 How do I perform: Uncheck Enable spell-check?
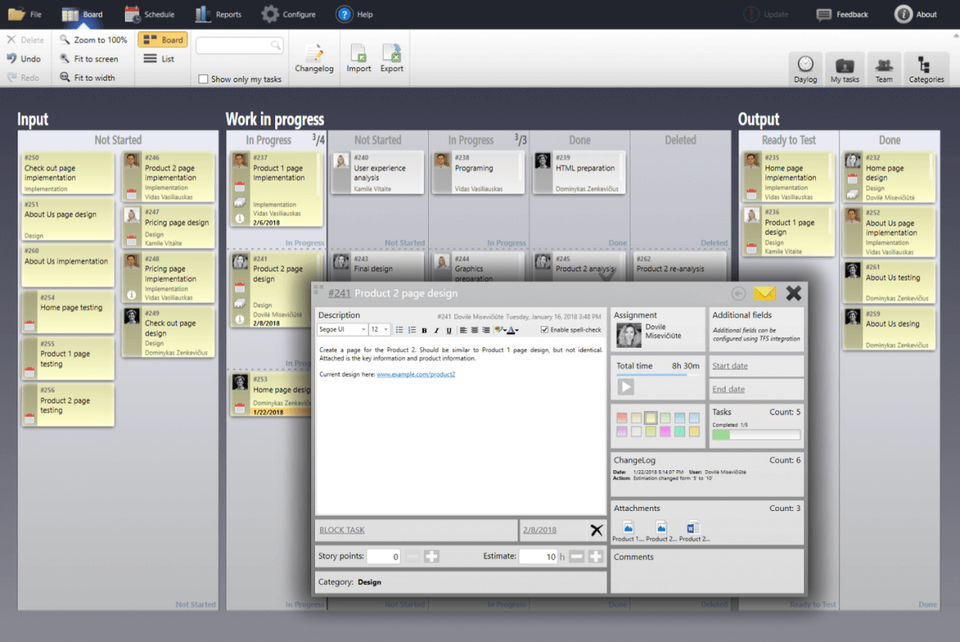tap(544, 330)
